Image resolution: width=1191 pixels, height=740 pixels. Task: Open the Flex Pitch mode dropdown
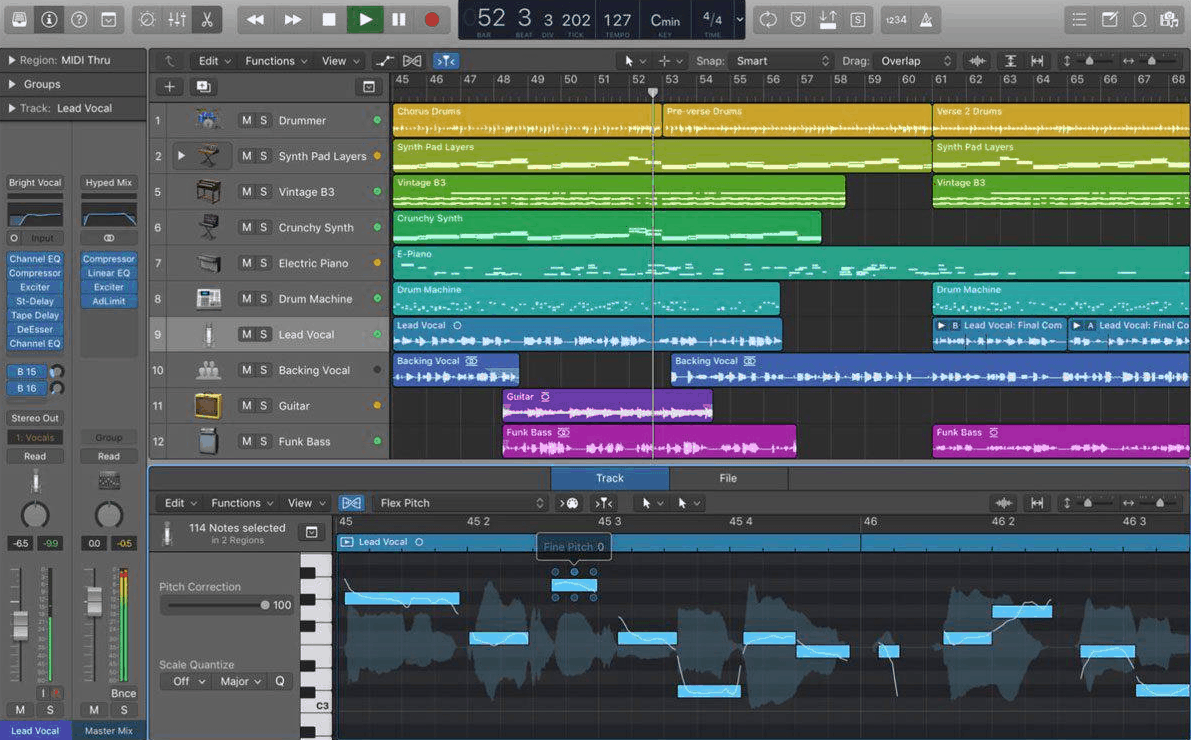point(460,503)
